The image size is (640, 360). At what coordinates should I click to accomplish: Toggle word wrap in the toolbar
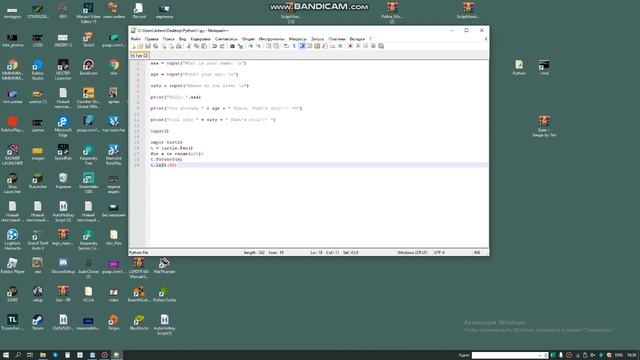point(286,46)
